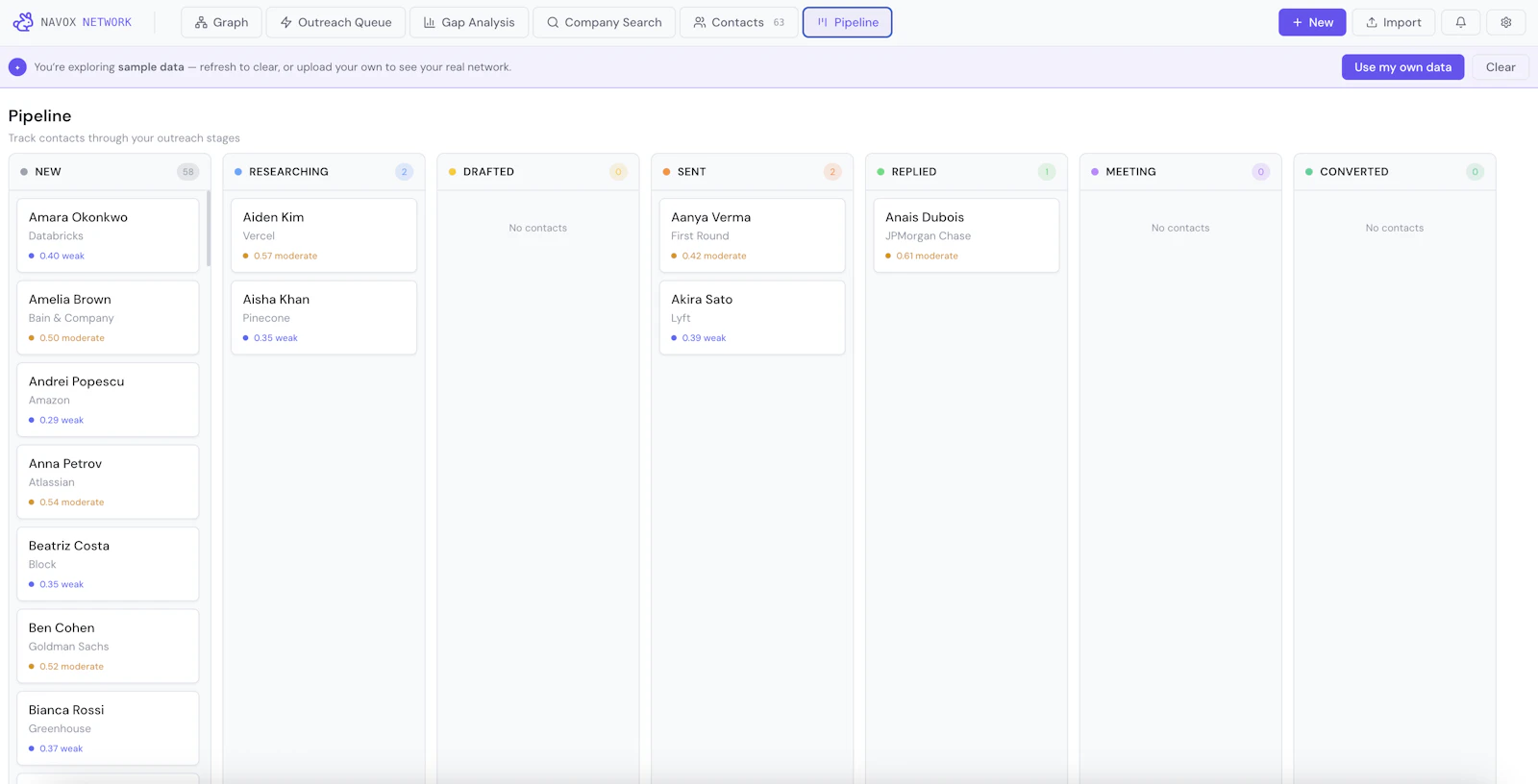Click the RESEARCHING count badge

click(x=404, y=172)
